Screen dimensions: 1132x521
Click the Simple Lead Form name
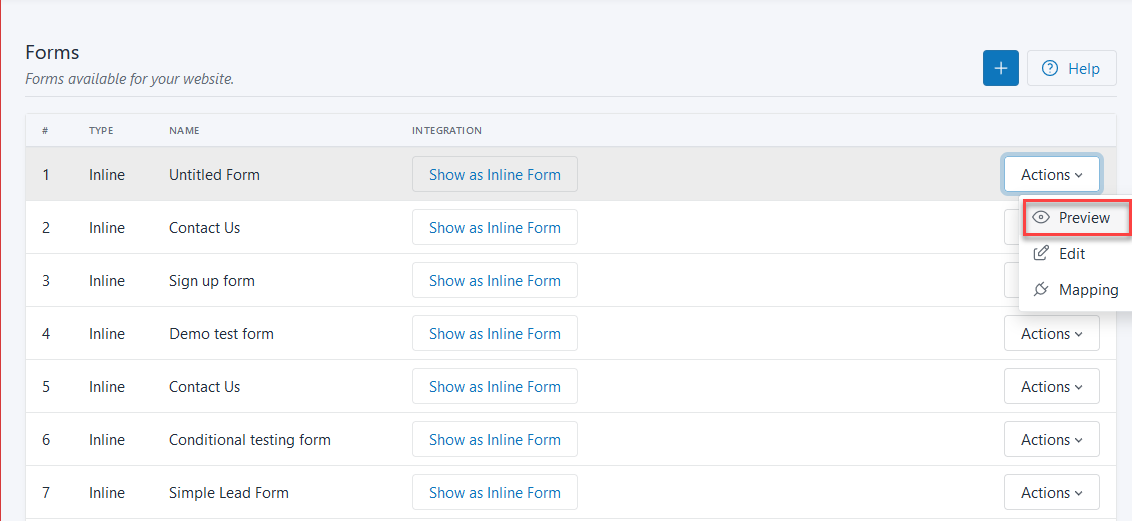tap(229, 493)
